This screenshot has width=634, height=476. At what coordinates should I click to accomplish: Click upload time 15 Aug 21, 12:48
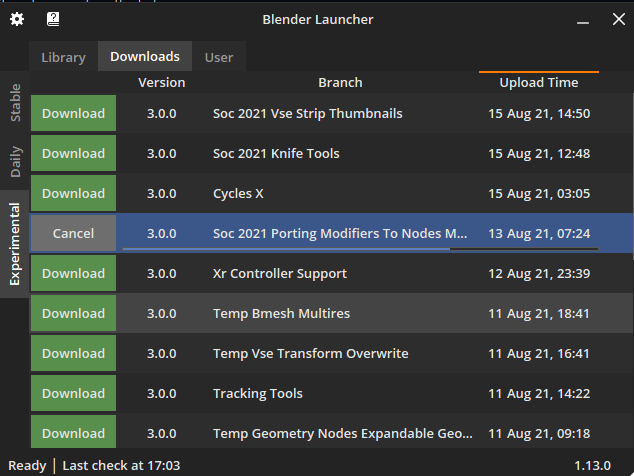(x=539, y=154)
